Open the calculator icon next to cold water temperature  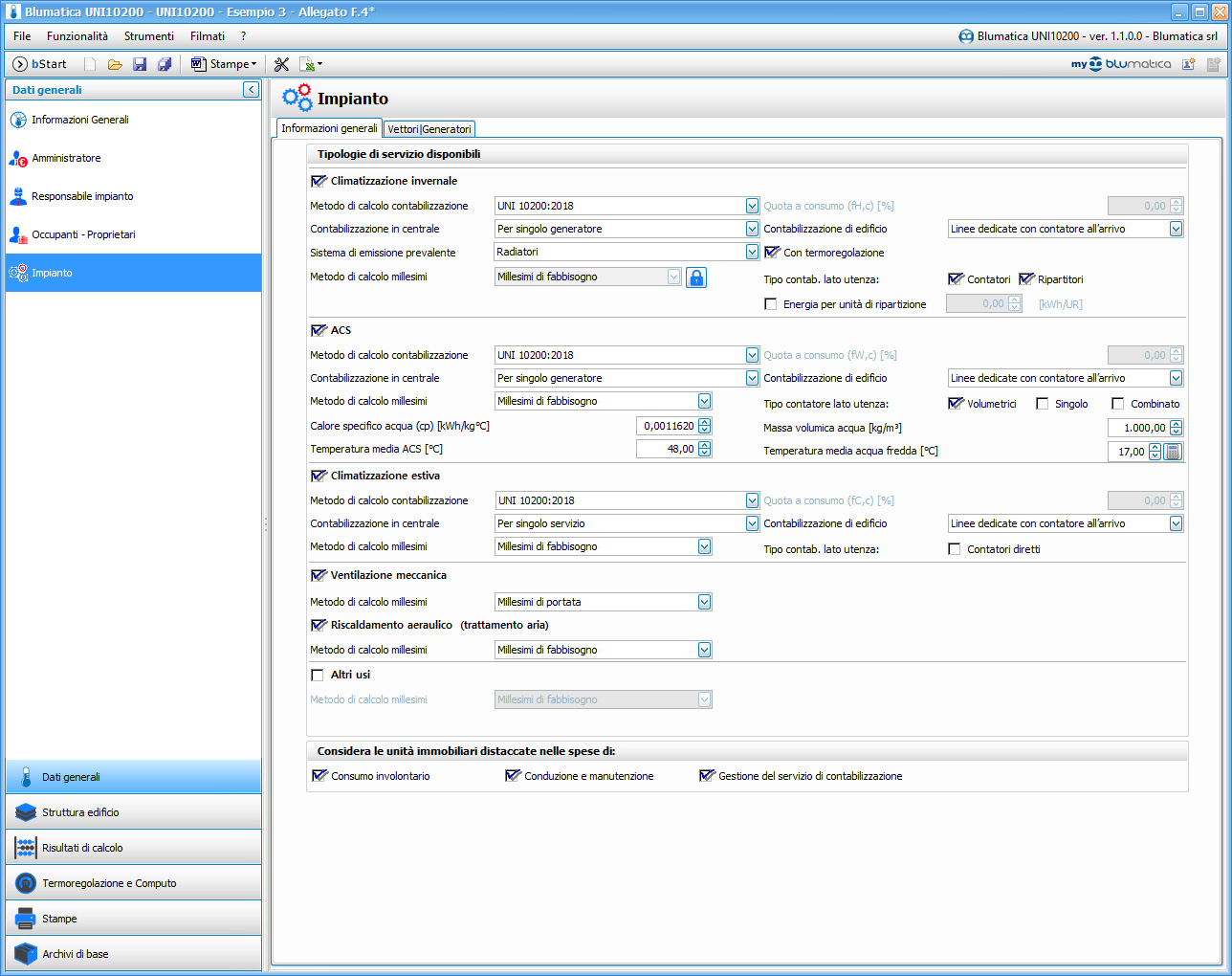tap(1174, 452)
